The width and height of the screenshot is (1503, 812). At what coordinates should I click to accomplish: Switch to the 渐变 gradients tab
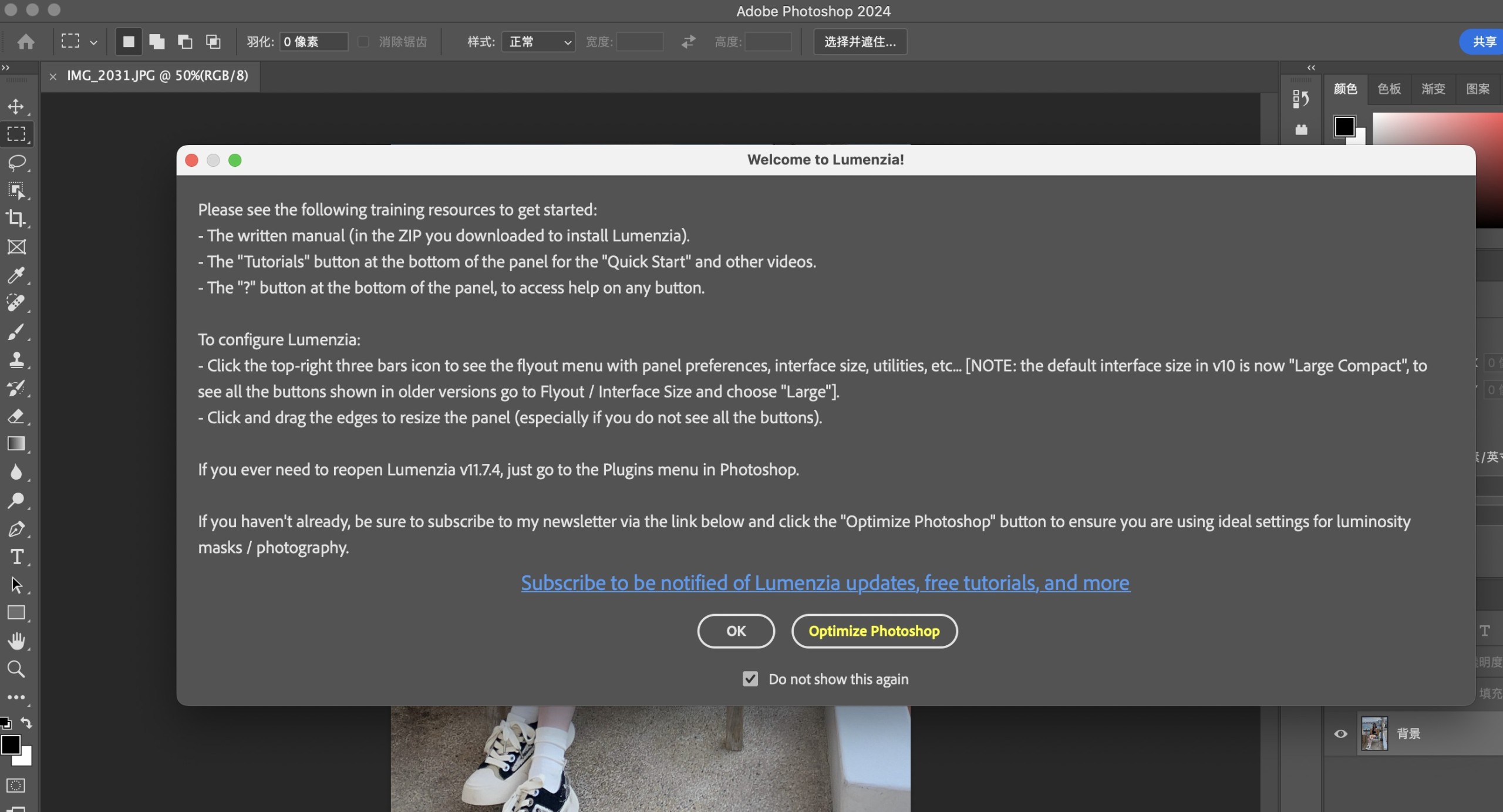click(x=1433, y=89)
